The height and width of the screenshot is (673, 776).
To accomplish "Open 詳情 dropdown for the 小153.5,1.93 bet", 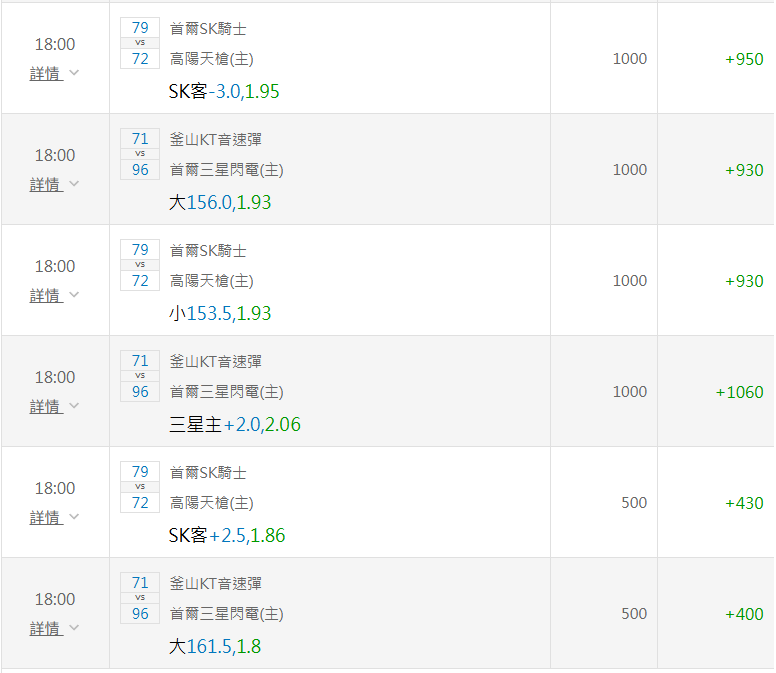I will click(x=54, y=295).
